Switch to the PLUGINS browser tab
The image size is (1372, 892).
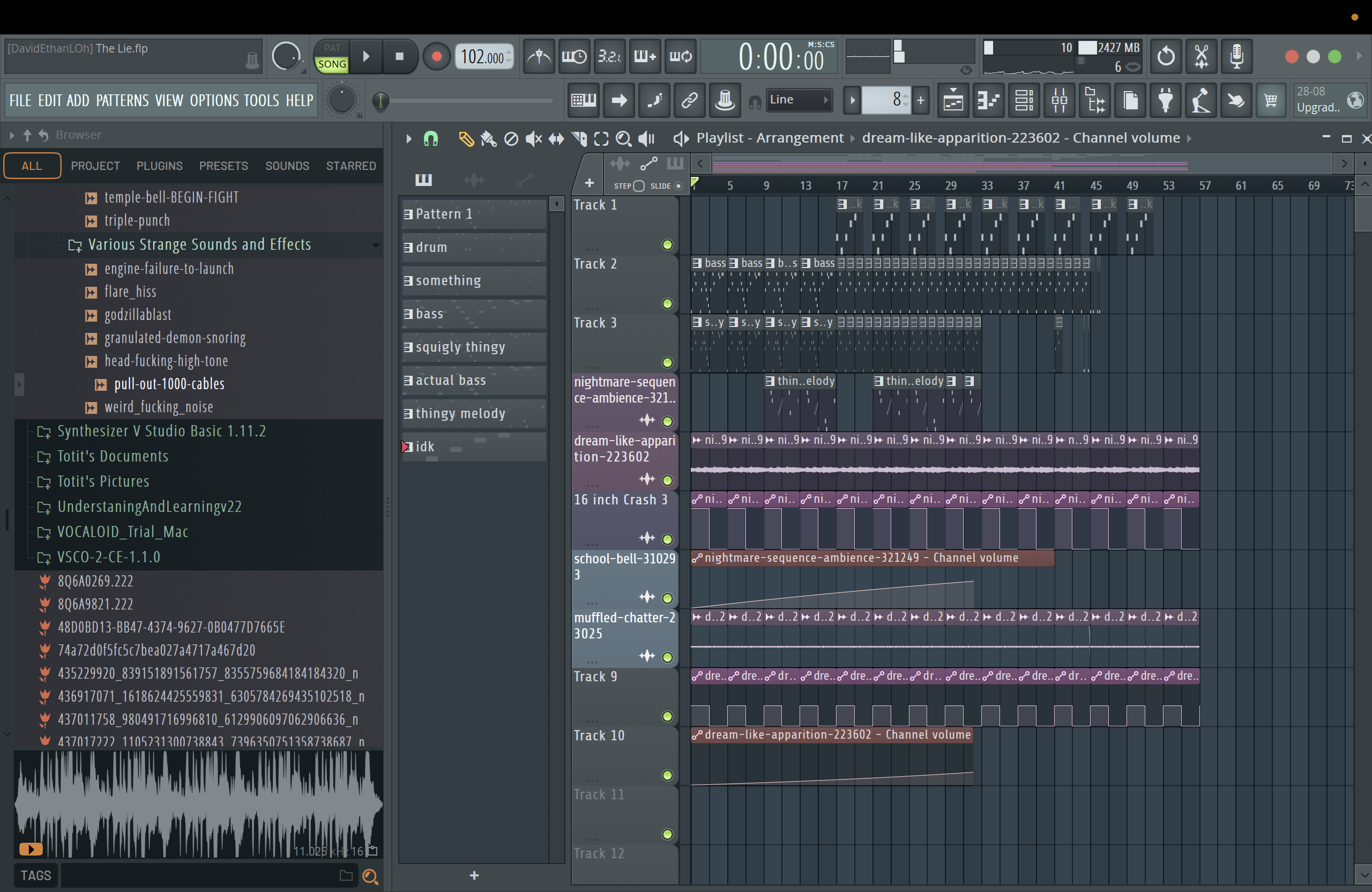160,166
